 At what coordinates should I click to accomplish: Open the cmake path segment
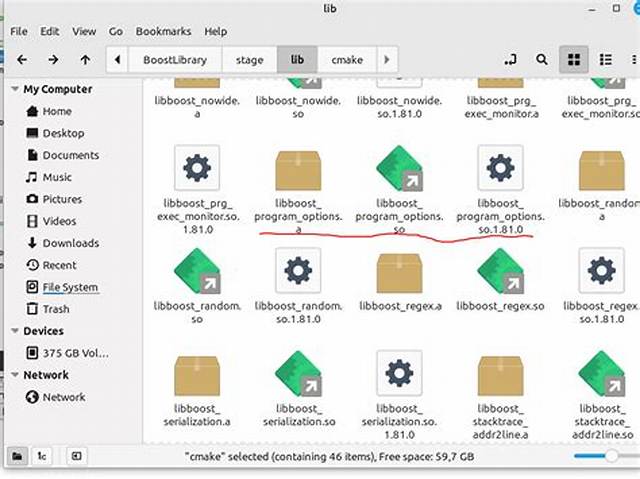[x=347, y=60]
